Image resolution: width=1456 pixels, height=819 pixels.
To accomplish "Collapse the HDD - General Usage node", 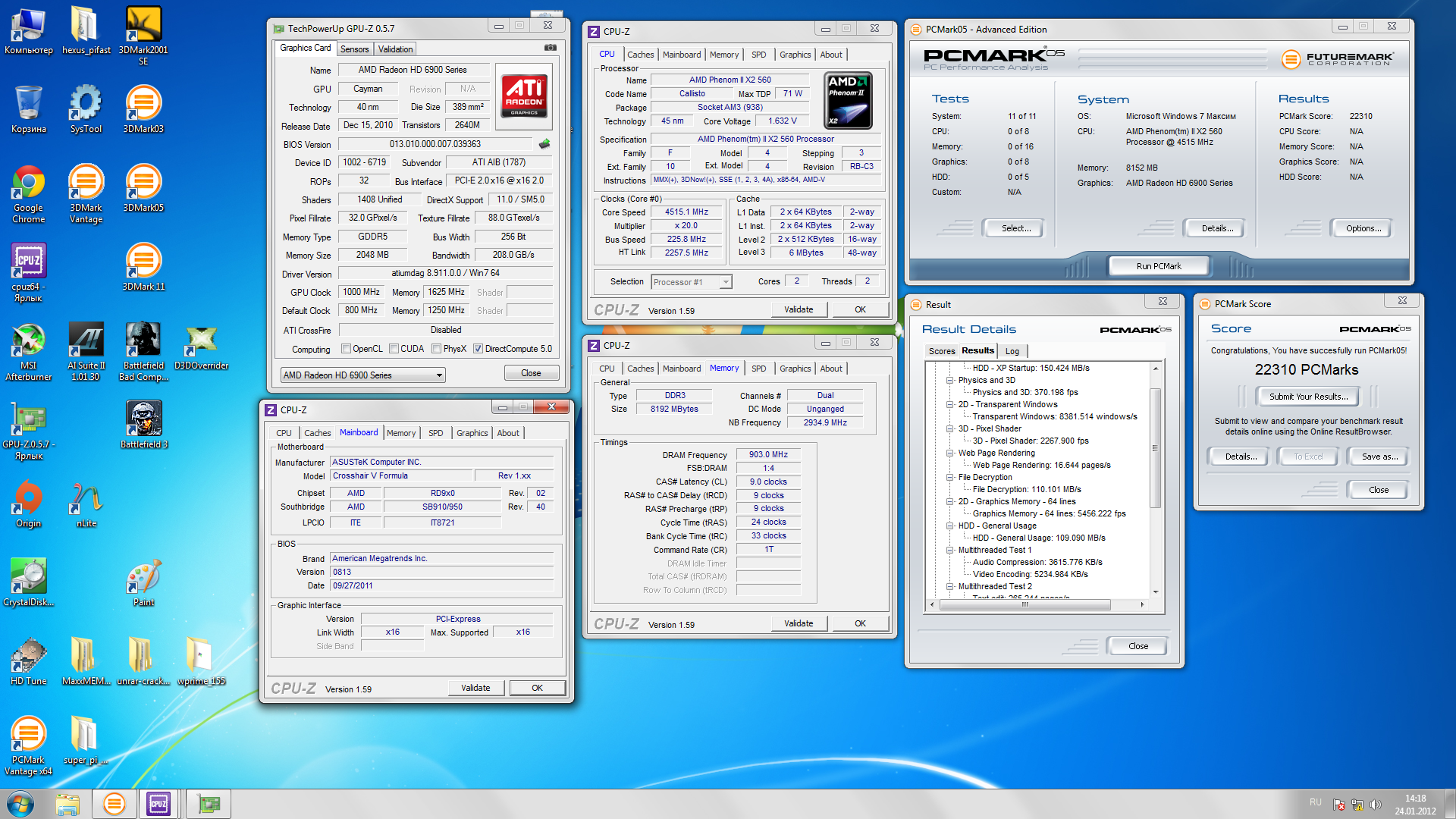I will 949,526.
